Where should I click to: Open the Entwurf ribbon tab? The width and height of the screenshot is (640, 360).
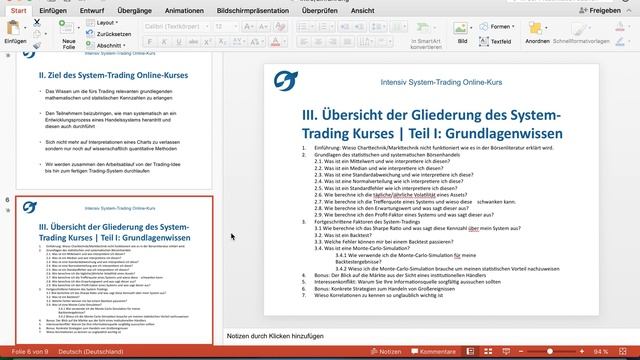click(92, 11)
